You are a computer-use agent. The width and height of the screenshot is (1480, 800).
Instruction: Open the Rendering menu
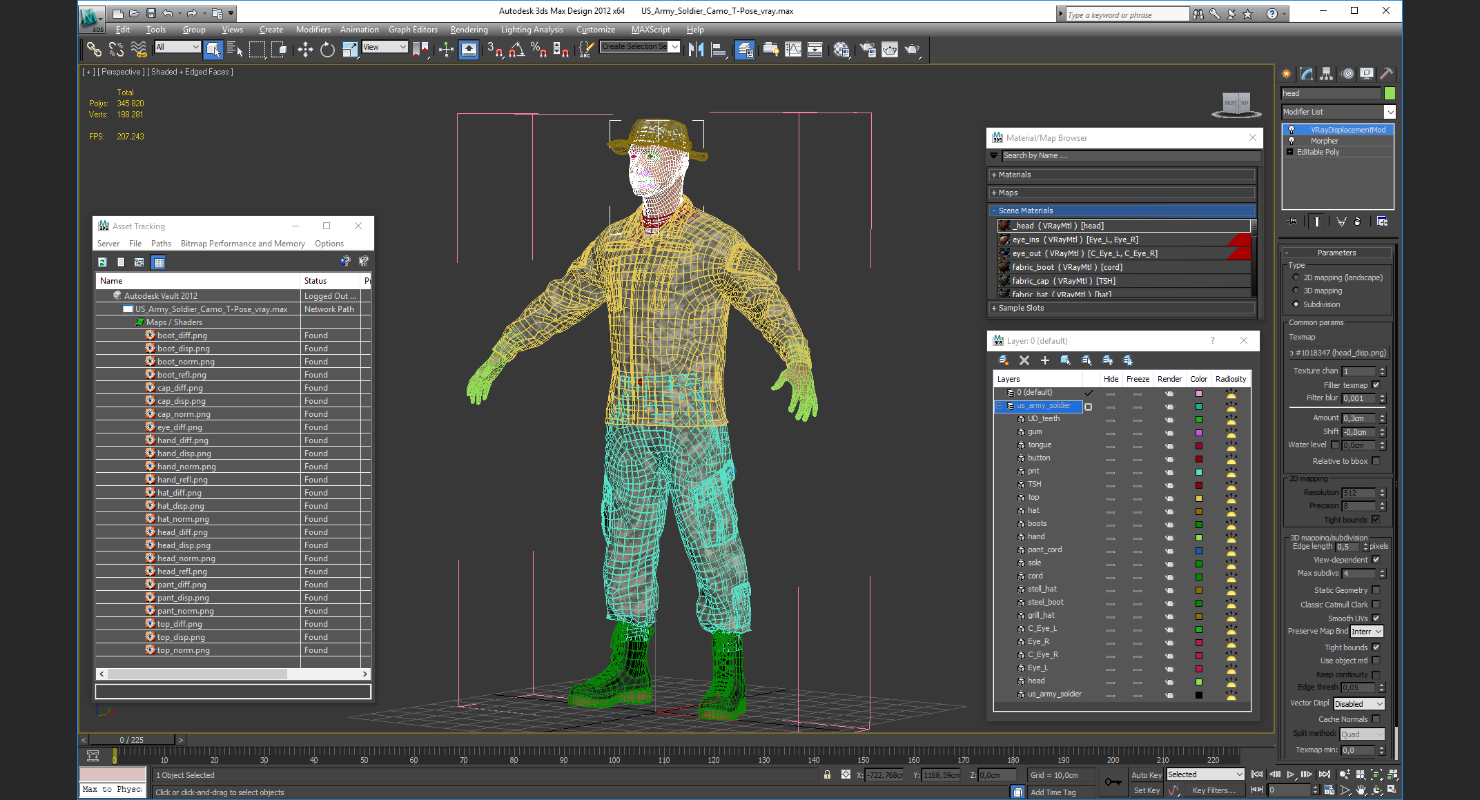coord(469,30)
